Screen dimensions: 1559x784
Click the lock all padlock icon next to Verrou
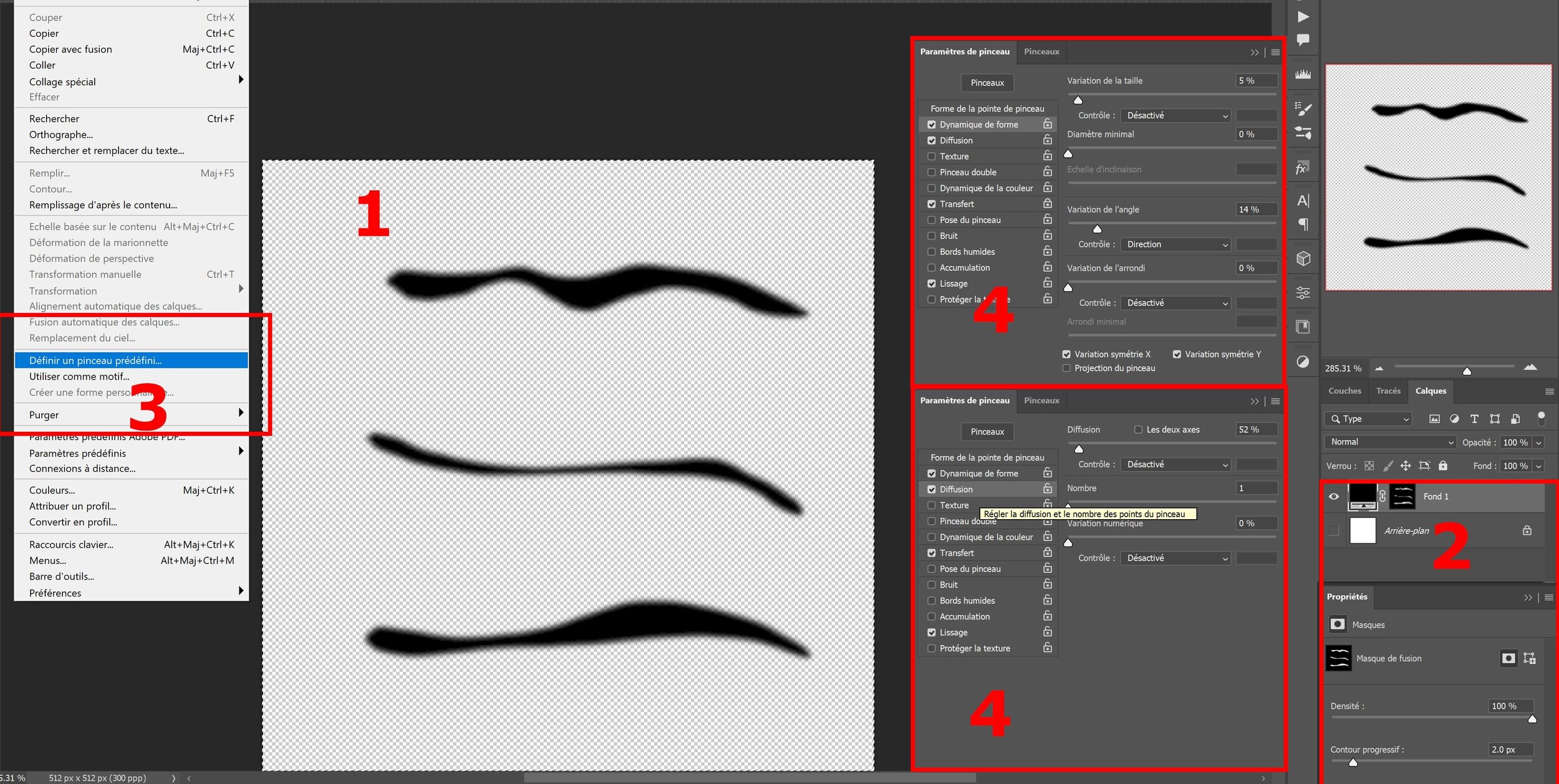[x=1442, y=466]
